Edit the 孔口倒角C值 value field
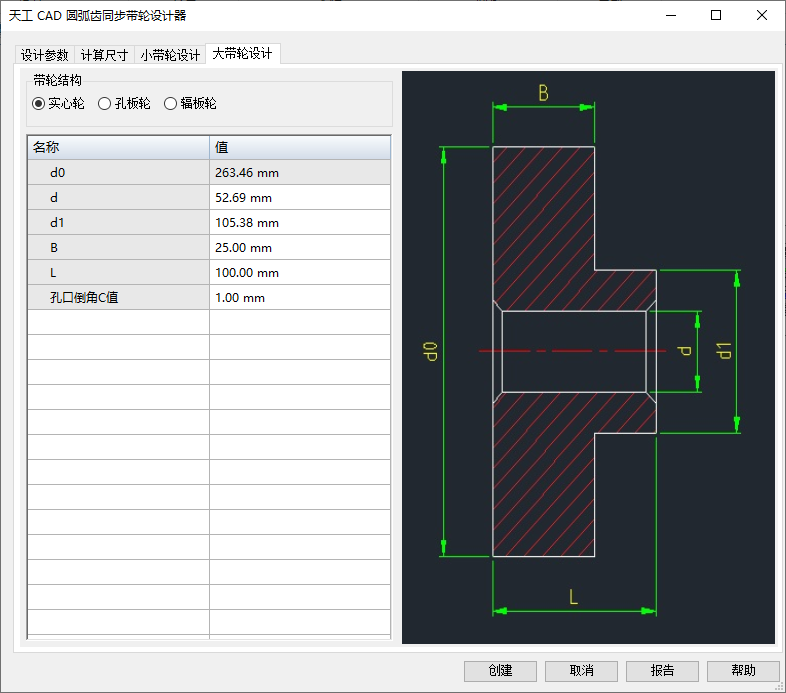The height and width of the screenshot is (693, 786). (x=299, y=298)
